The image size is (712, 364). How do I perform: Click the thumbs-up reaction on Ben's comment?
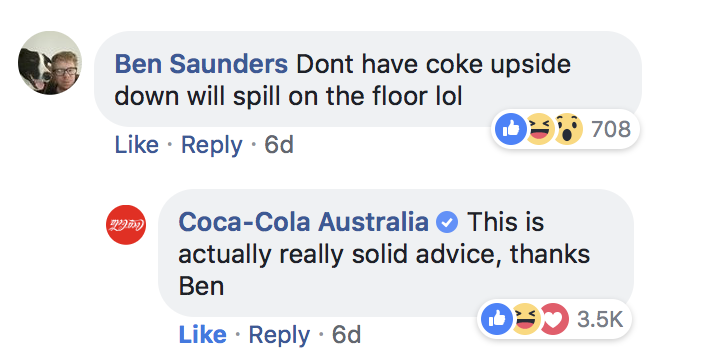click(510, 129)
